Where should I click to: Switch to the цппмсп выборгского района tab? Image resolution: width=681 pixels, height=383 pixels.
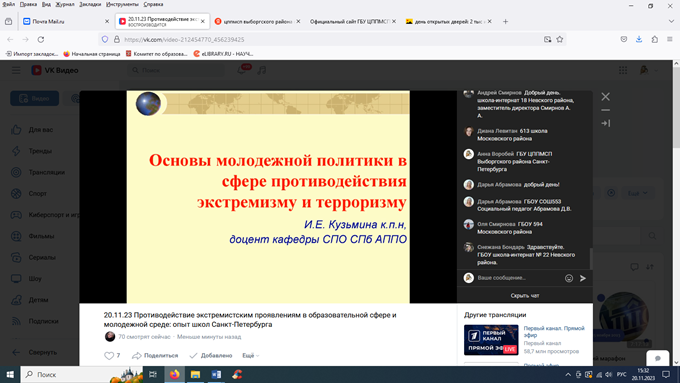[257, 21]
